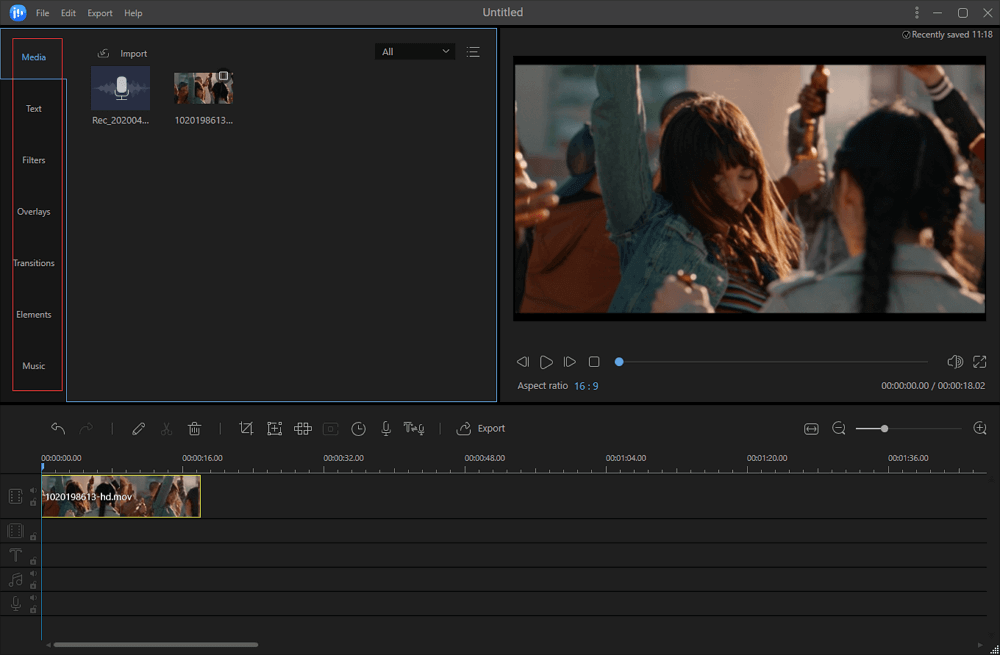Viewport: 1000px width, 655px height.
Task: Open the media list sort options
Action: pyautogui.click(x=473, y=52)
